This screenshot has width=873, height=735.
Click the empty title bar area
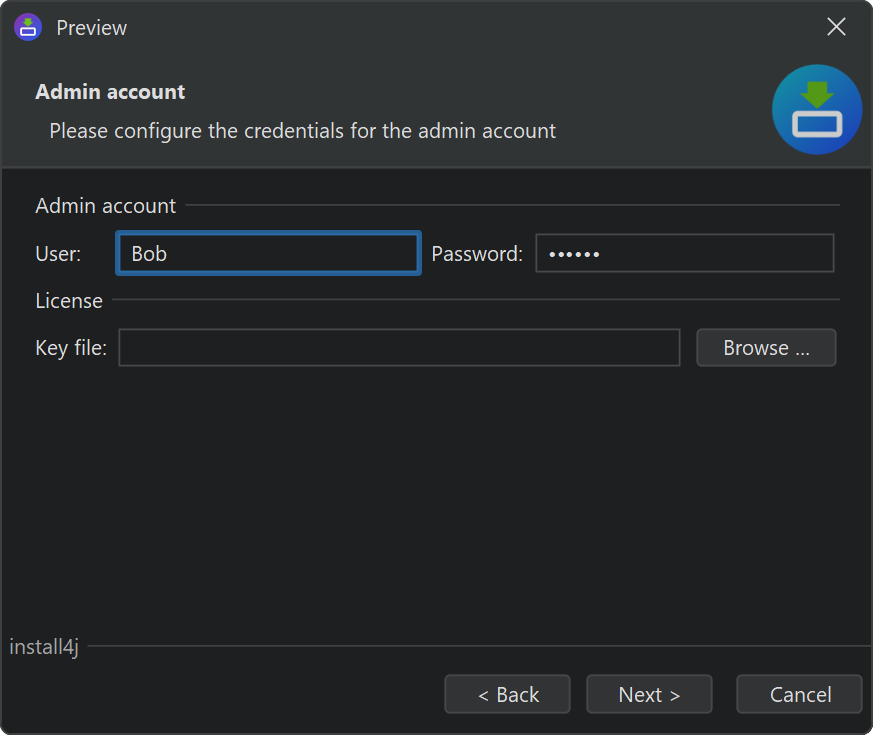pyautogui.click(x=450, y=27)
